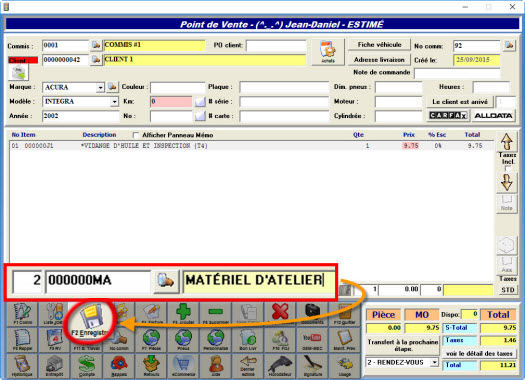Screen dimensions: 525x380
Task: Open the eCommerce shopping cart icon
Action: tap(183, 366)
